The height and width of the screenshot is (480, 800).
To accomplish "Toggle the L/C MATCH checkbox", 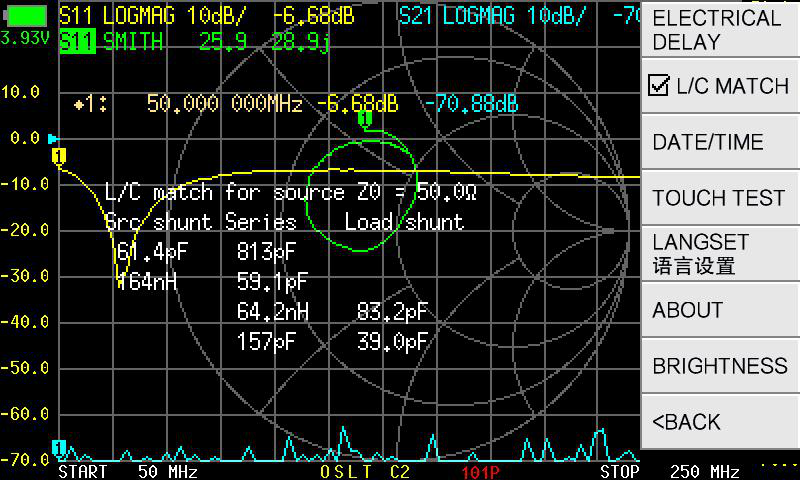I will click(x=658, y=86).
